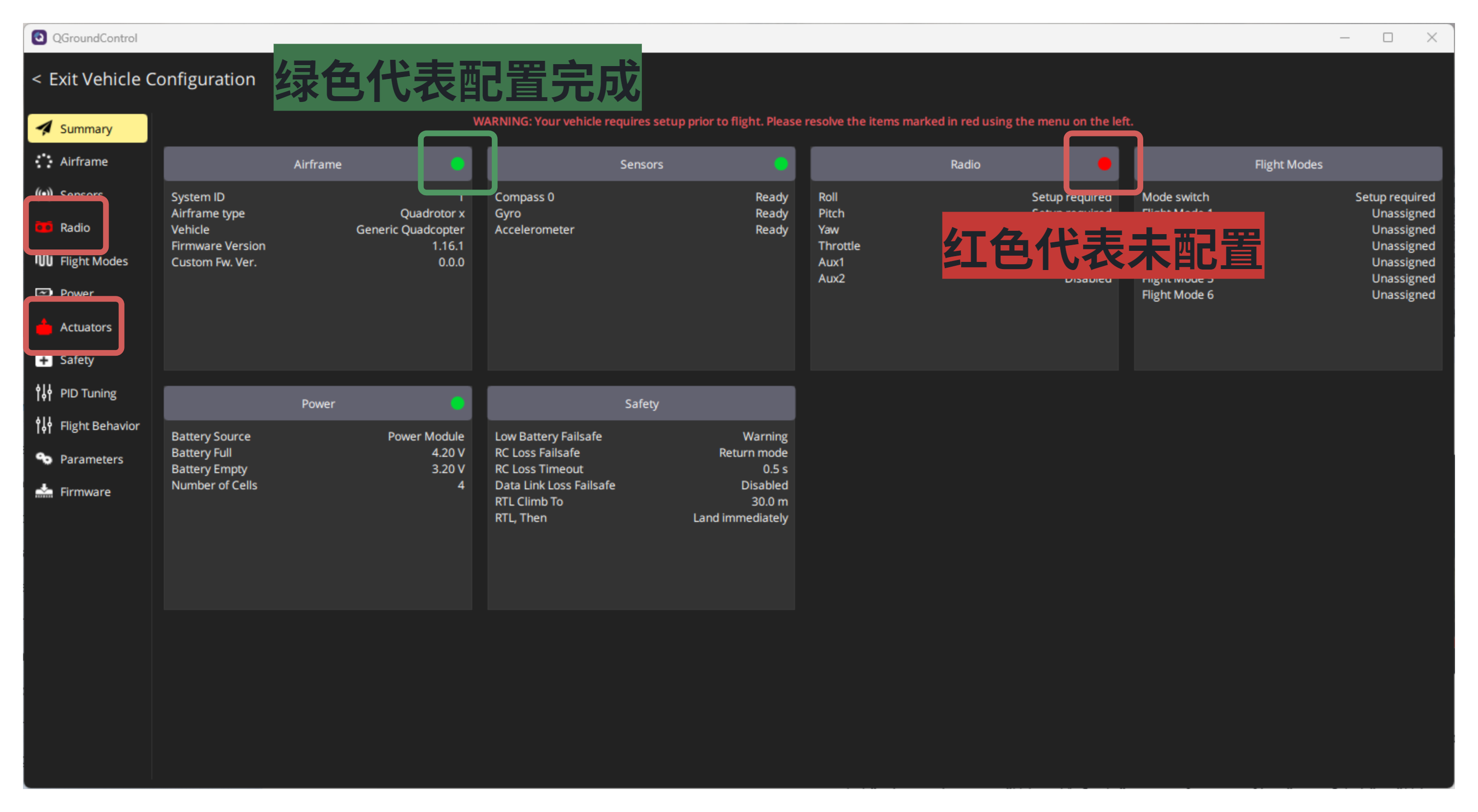Click the red status dot on Radio card
Viewport: 1478px width, 812px height.
click(1104, 164)
